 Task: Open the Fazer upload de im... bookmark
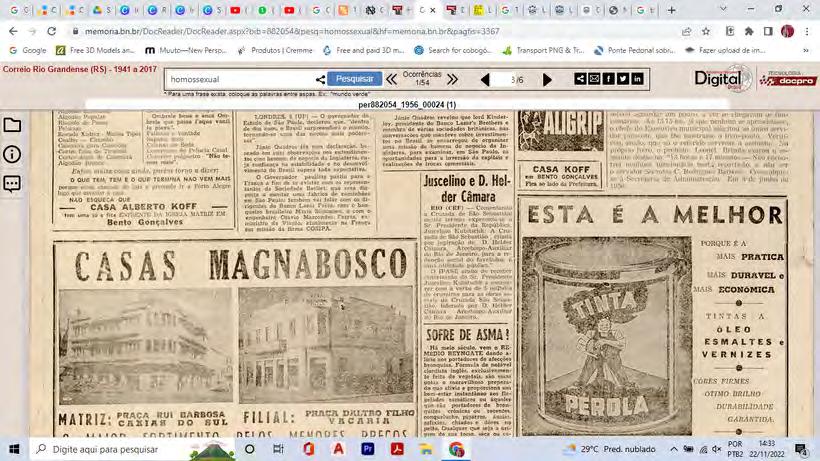coord(725,50)
